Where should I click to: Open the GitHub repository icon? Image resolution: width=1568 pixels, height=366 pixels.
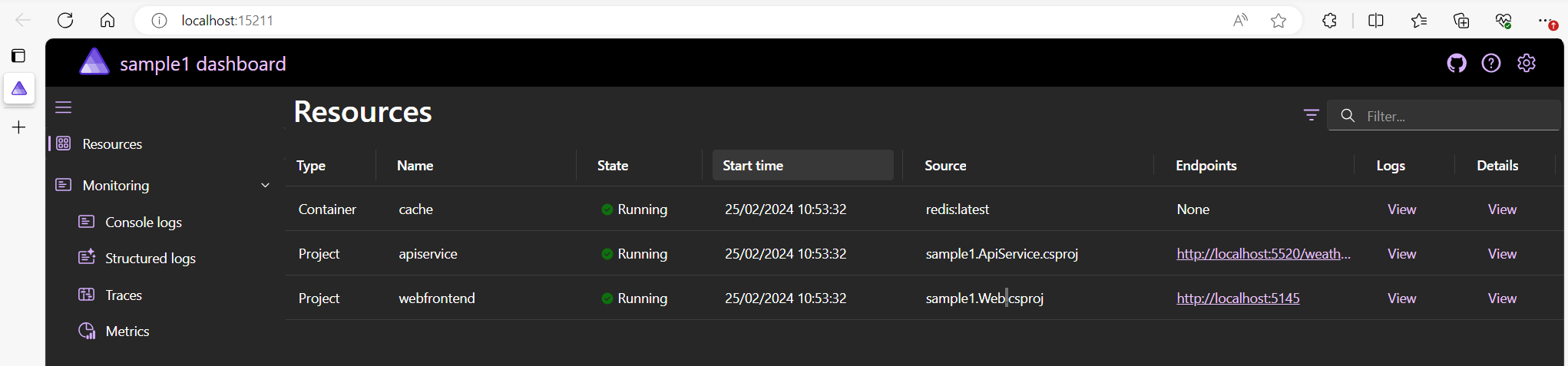(x=1456, y=64)
